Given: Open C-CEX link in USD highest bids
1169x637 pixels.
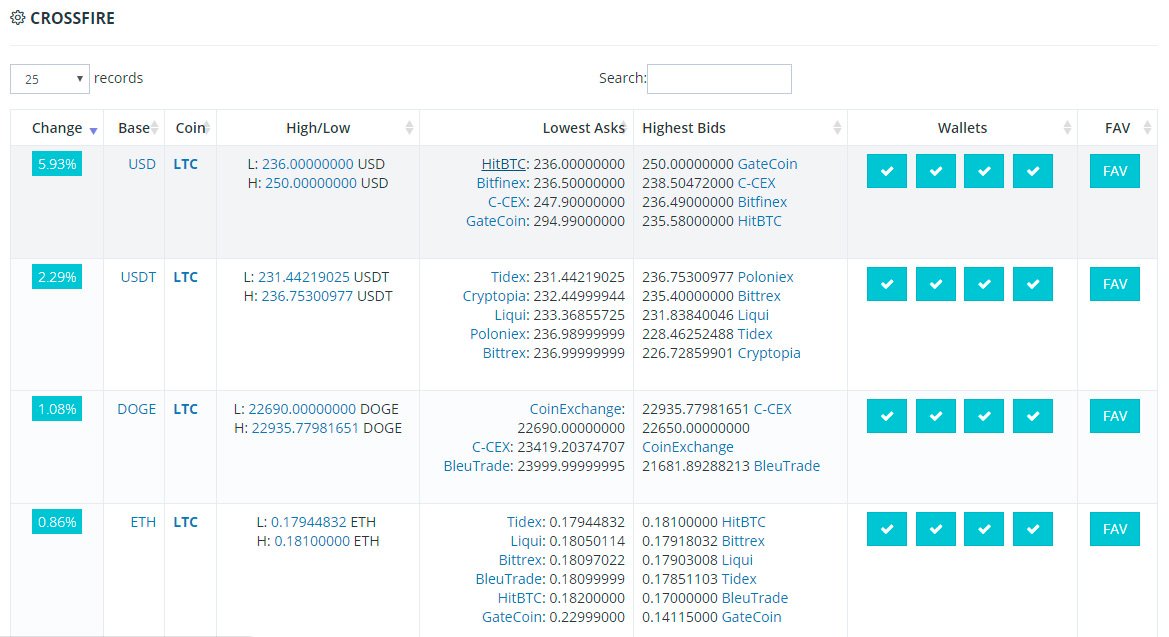Looking at the screenshot, I should [x=756, y=183].
